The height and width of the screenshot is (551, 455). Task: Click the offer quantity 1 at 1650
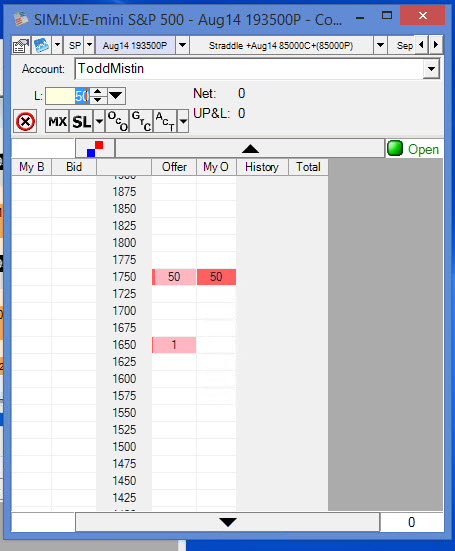point(174,345)
